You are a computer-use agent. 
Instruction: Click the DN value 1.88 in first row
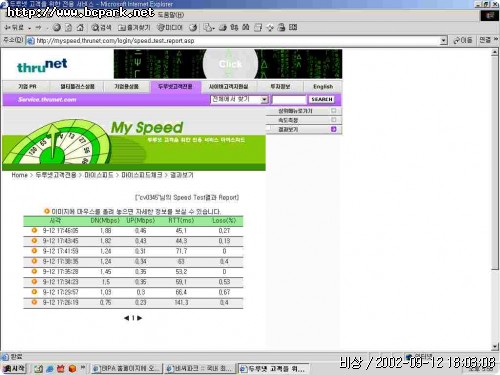click(x=106, y=230)
